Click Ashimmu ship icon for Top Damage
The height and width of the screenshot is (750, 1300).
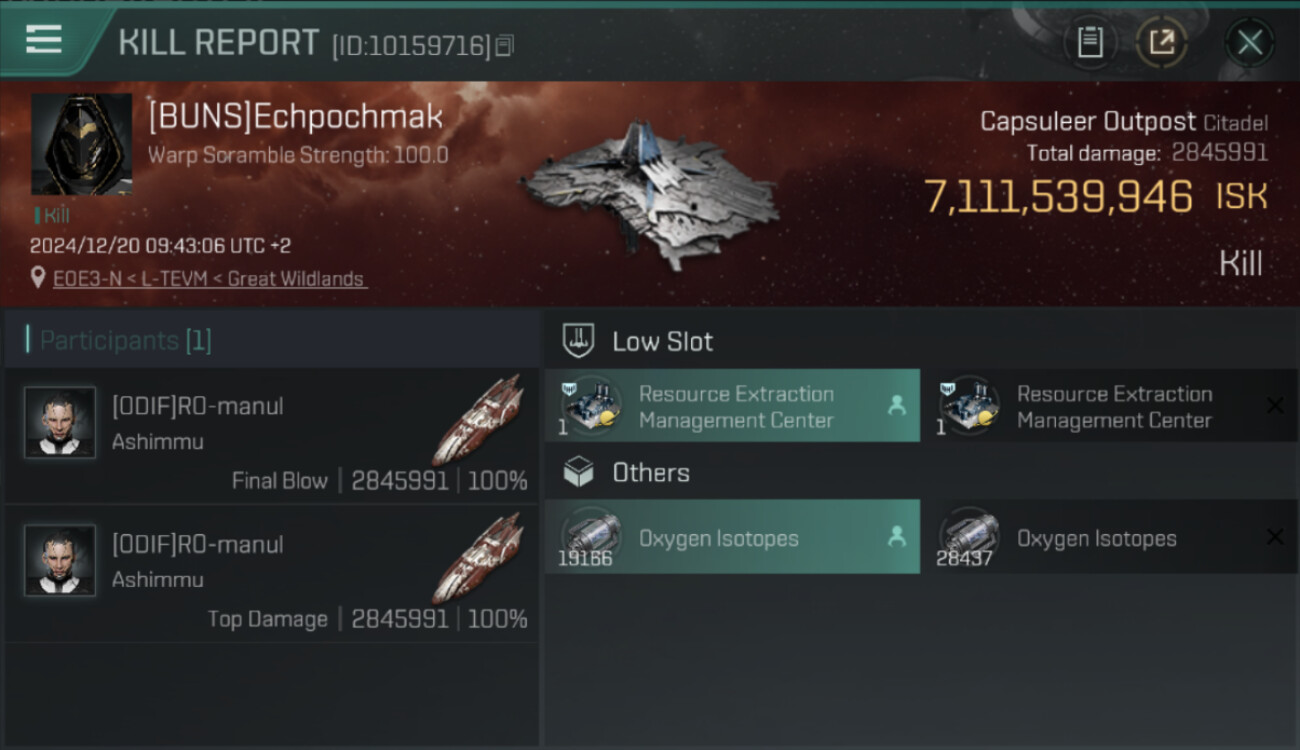479,558
